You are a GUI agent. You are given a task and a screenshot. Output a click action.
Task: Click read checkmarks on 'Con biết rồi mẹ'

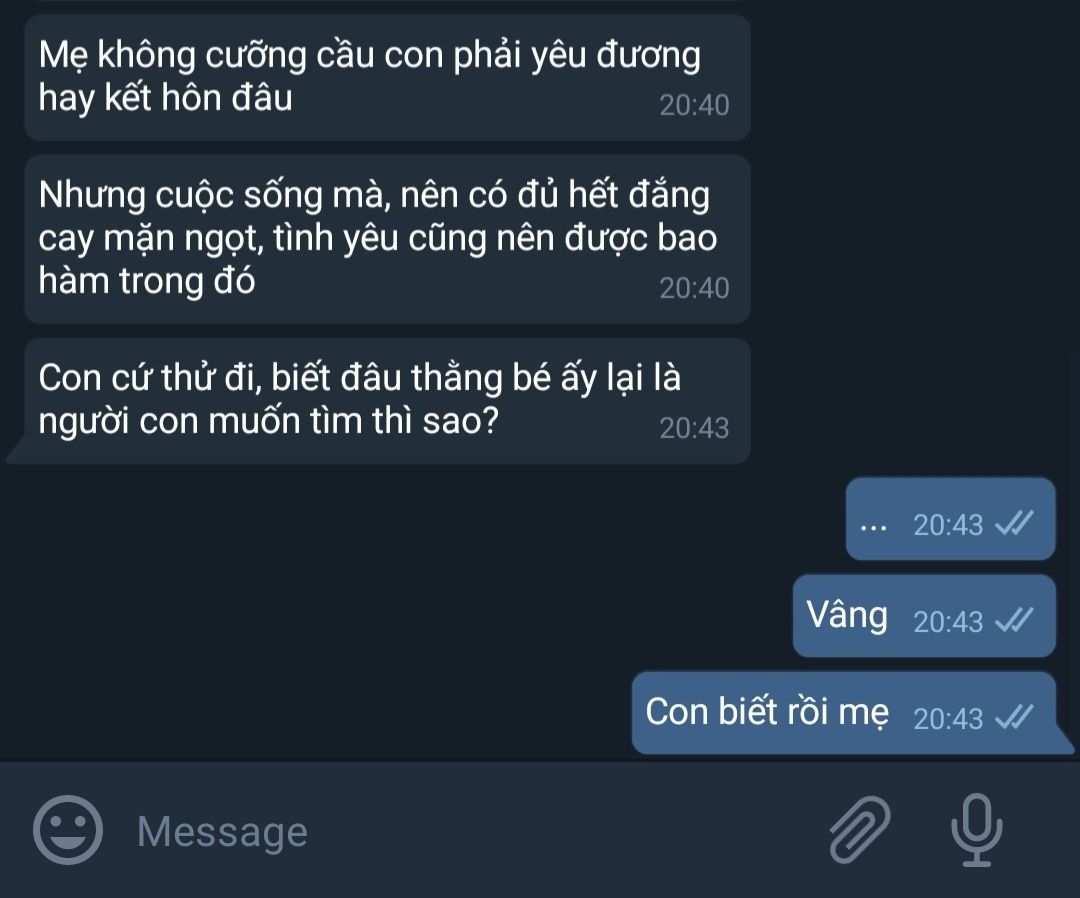(x=1015, y=717)
